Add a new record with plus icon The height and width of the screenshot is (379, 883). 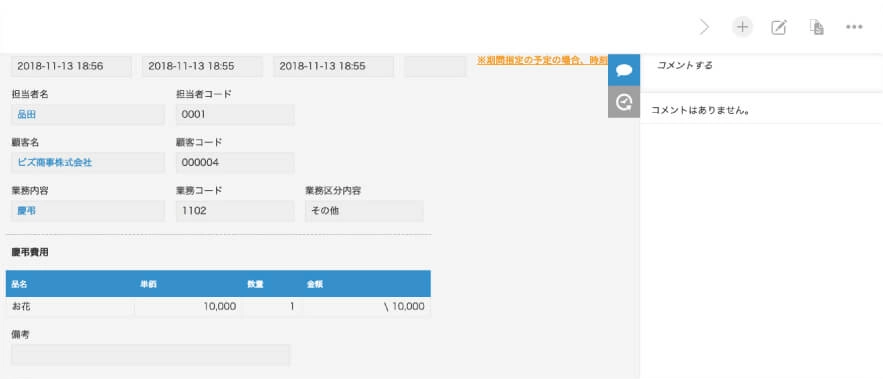click(742, 27)
